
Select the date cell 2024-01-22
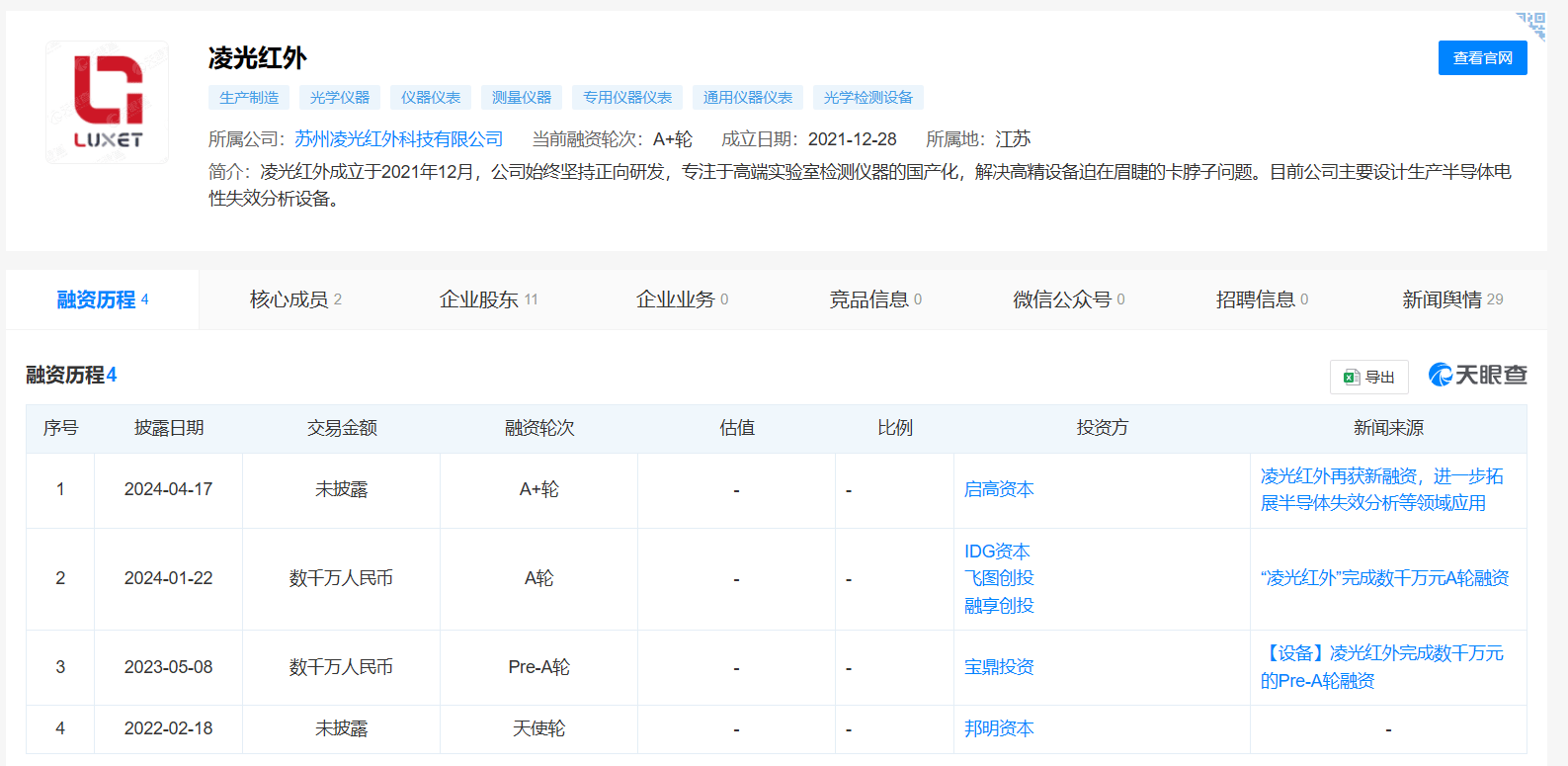tap(169, 578)
